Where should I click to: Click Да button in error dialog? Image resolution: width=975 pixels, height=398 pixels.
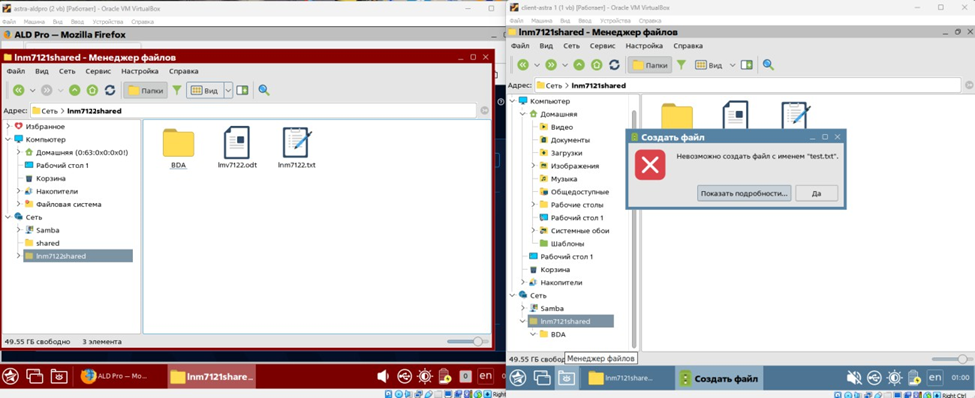click(x=816, y=193)
